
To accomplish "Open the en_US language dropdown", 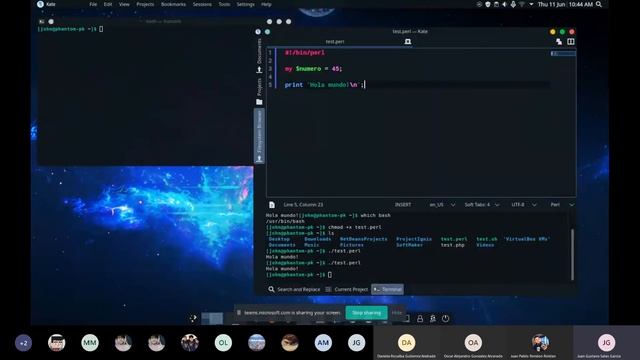I will 442,205.
